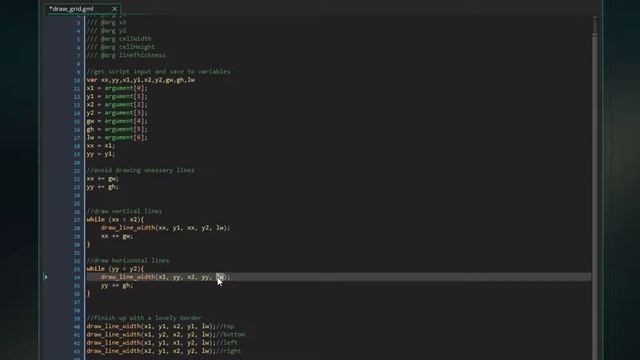Click the 'y1 = argument[1];' line
Screen dimensions: 640x360
point(117,96)
